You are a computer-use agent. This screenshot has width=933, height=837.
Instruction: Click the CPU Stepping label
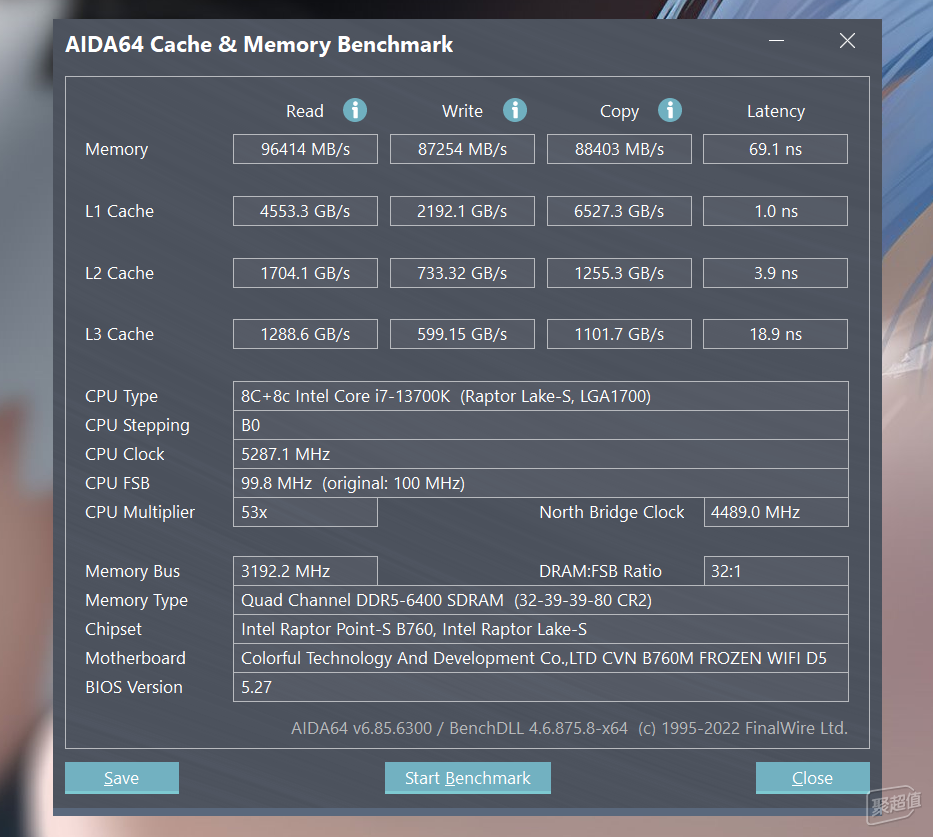pos(137,426)
